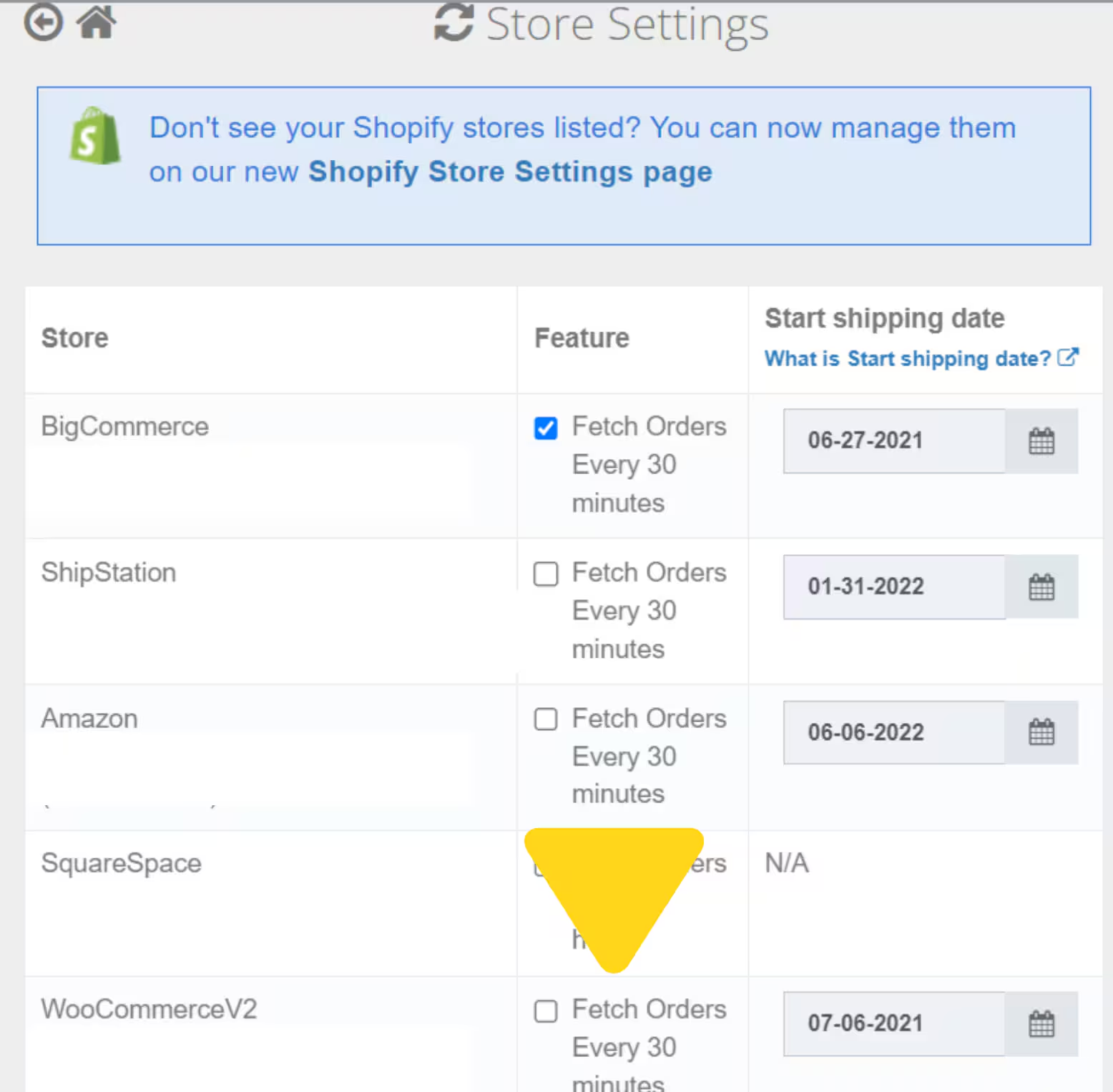Click the Shopify stores notification banner
Image resolution: width=1113 pixels, height=1092 pixels.
[565, 166]
